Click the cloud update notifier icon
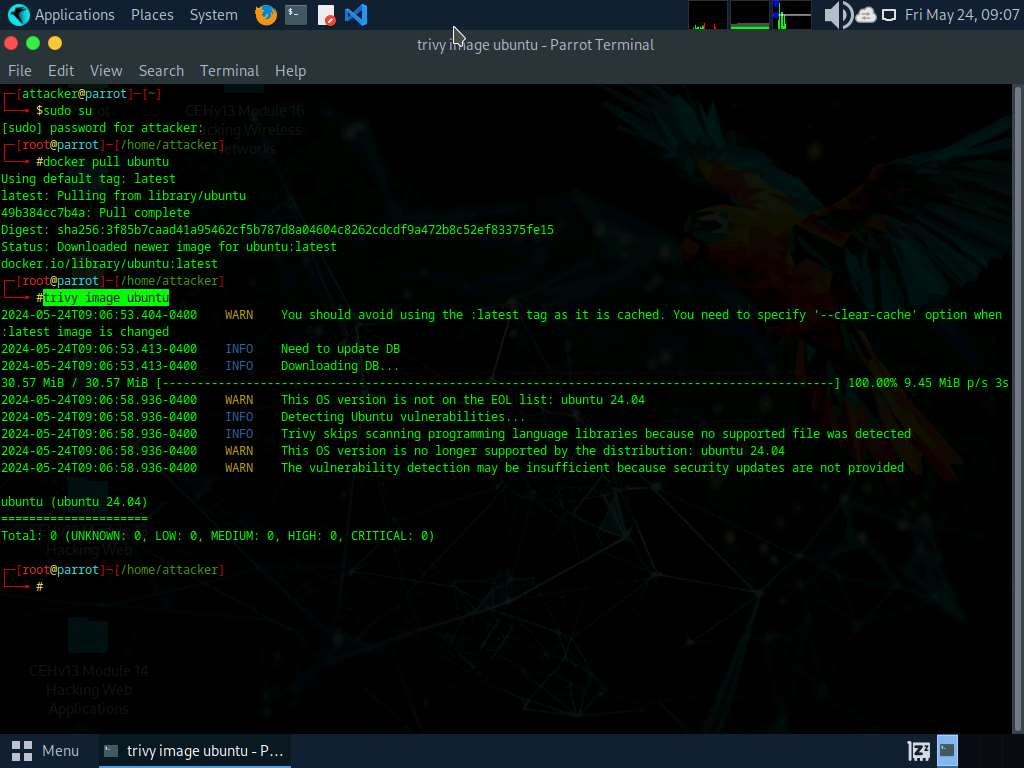 click(866, 15)
